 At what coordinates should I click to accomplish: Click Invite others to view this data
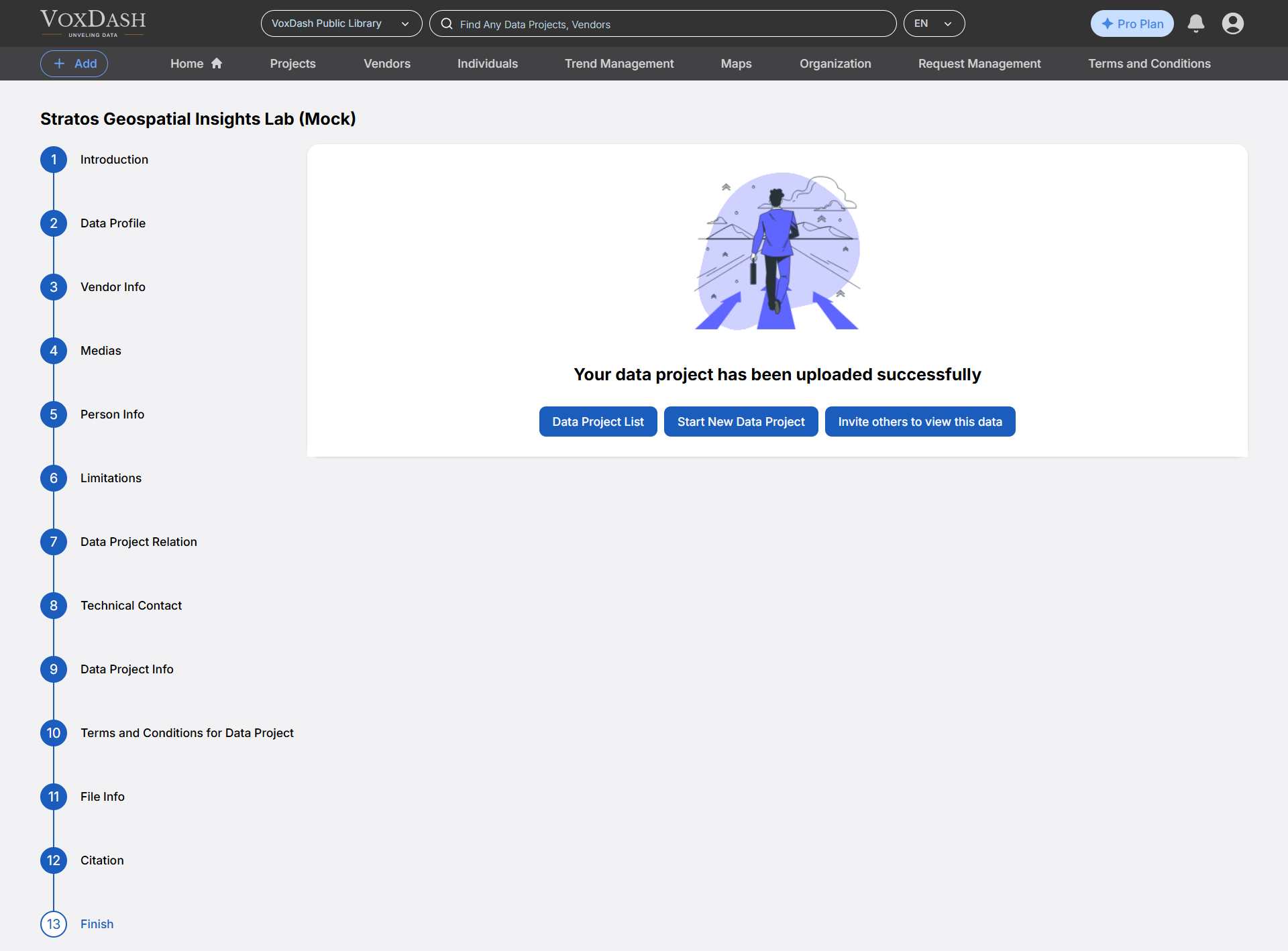click(920, 422)
